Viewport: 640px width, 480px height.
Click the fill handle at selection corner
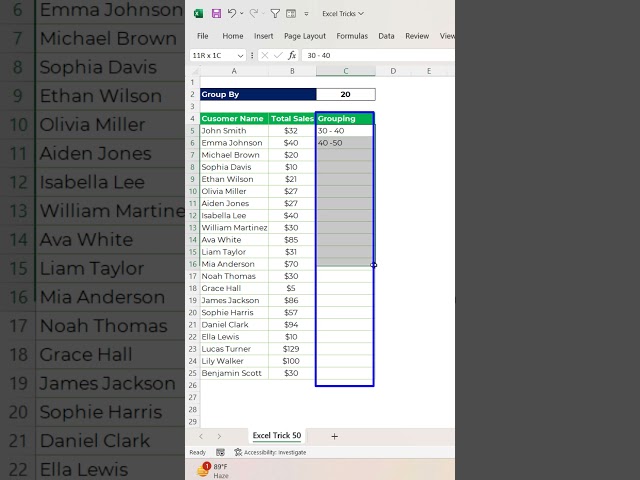tap(373, 265)
